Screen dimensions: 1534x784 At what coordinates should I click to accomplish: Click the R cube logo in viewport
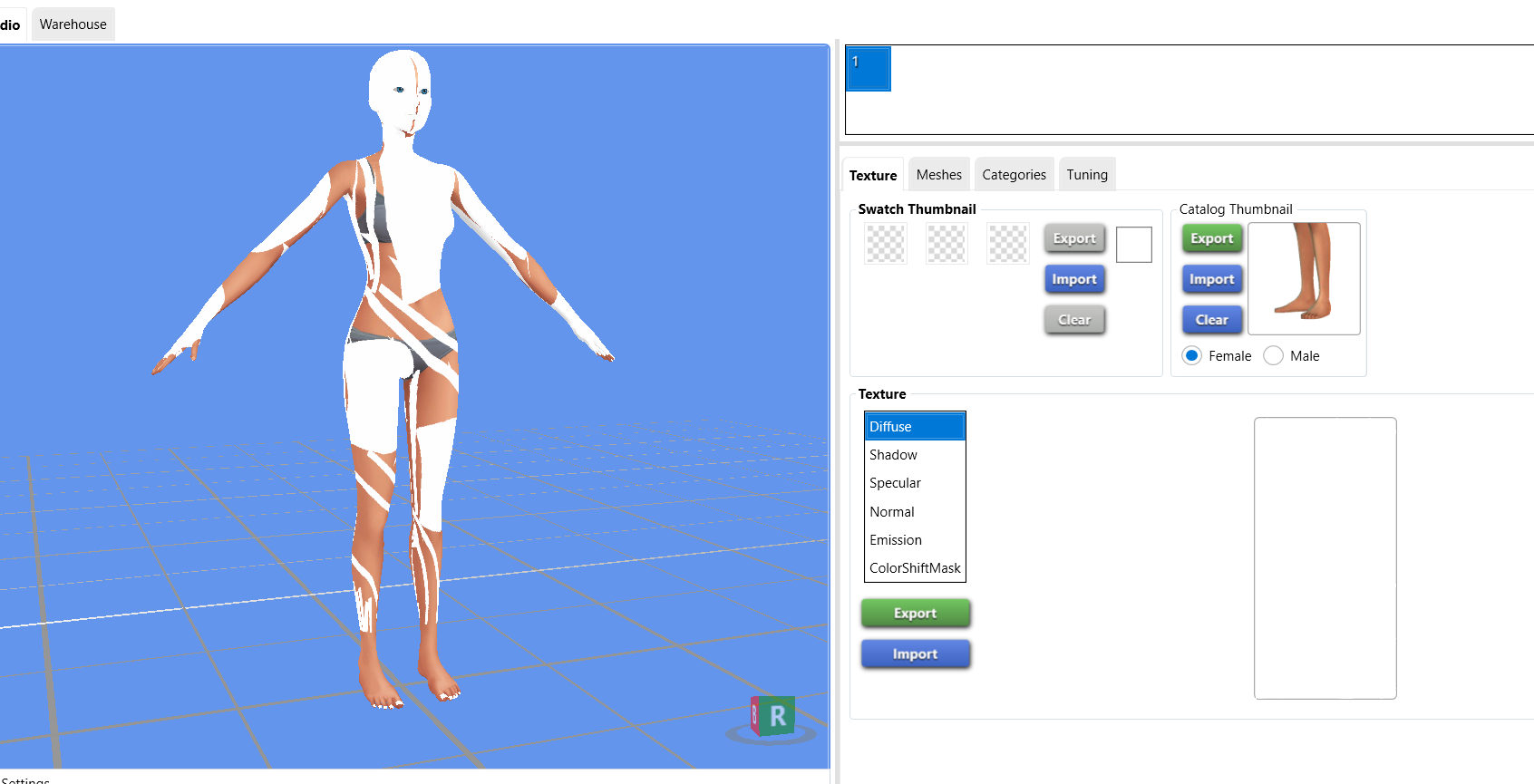pyautogui.click(x=772, y=716)
